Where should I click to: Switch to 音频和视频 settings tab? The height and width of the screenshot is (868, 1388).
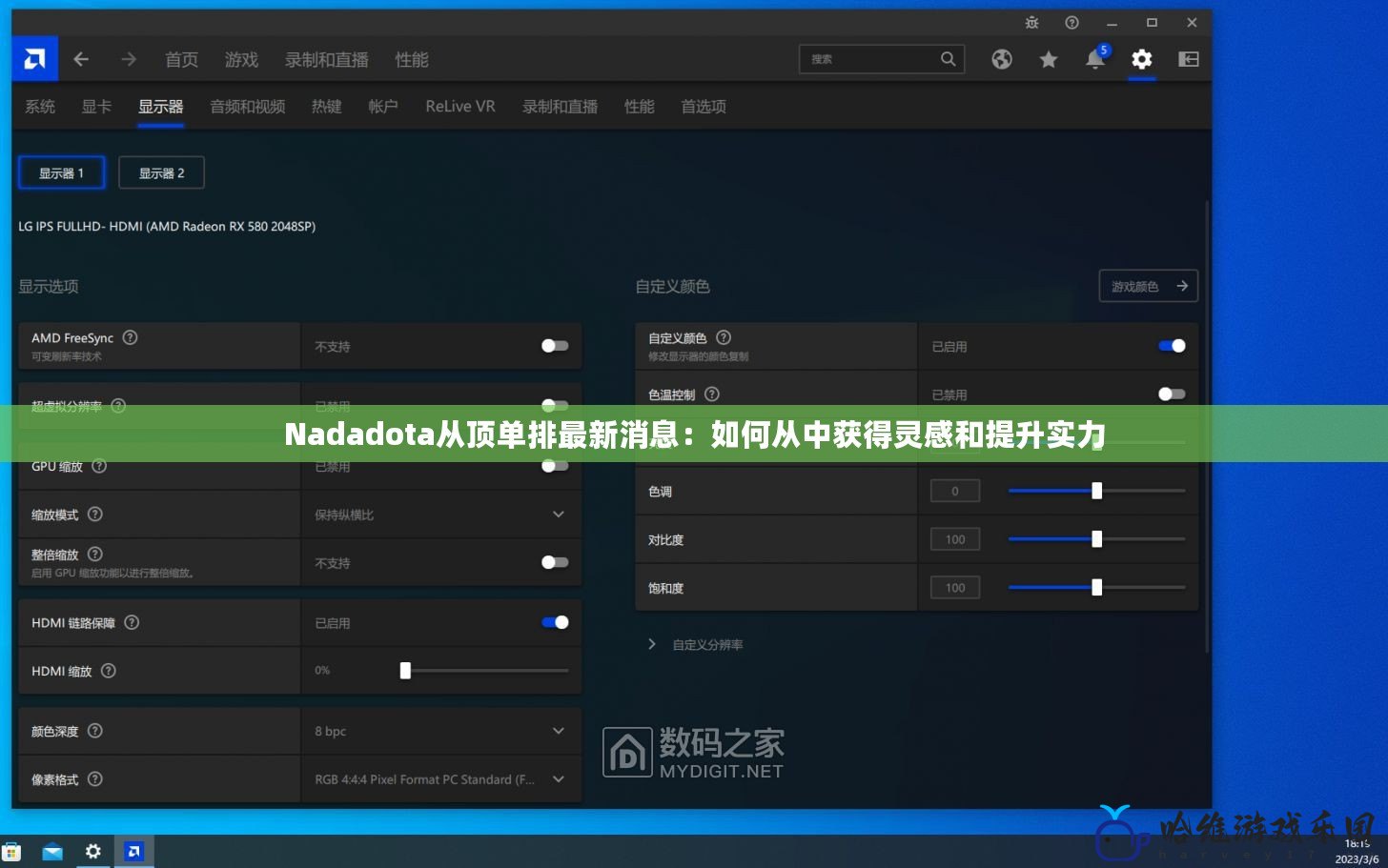pyautogui.click(x=248, y=107)
